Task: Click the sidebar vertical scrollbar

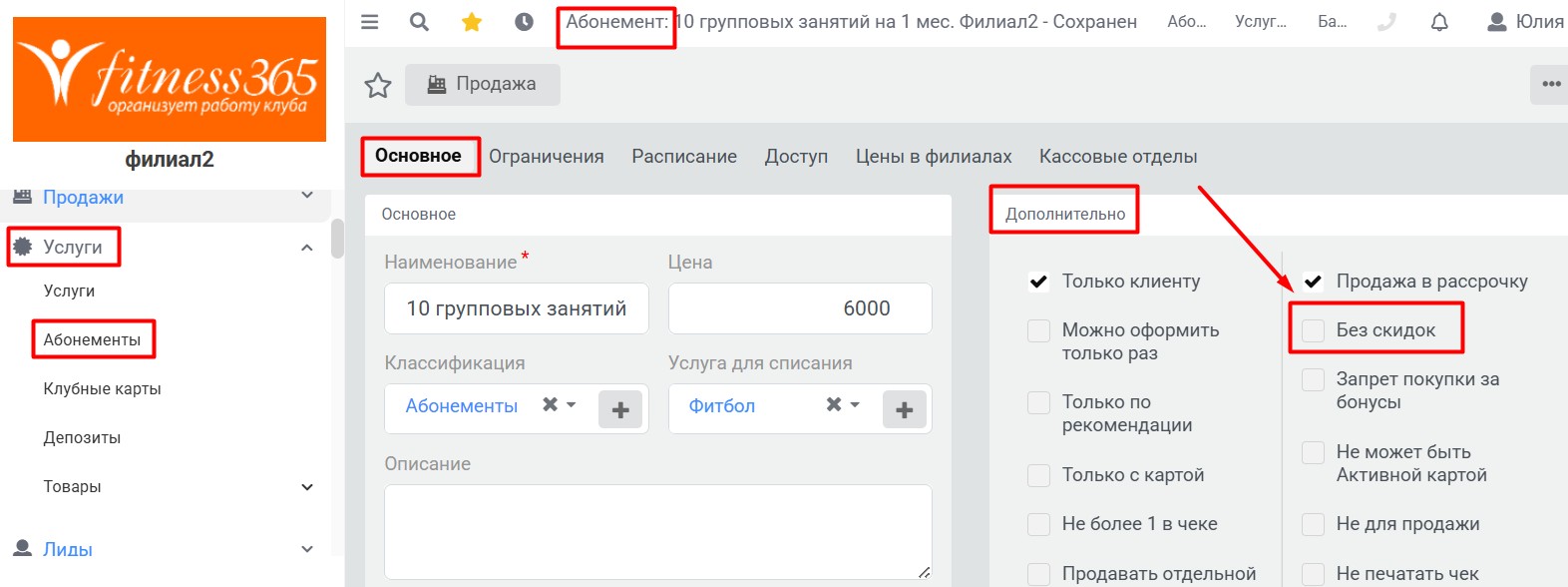Action: [337, 239]
